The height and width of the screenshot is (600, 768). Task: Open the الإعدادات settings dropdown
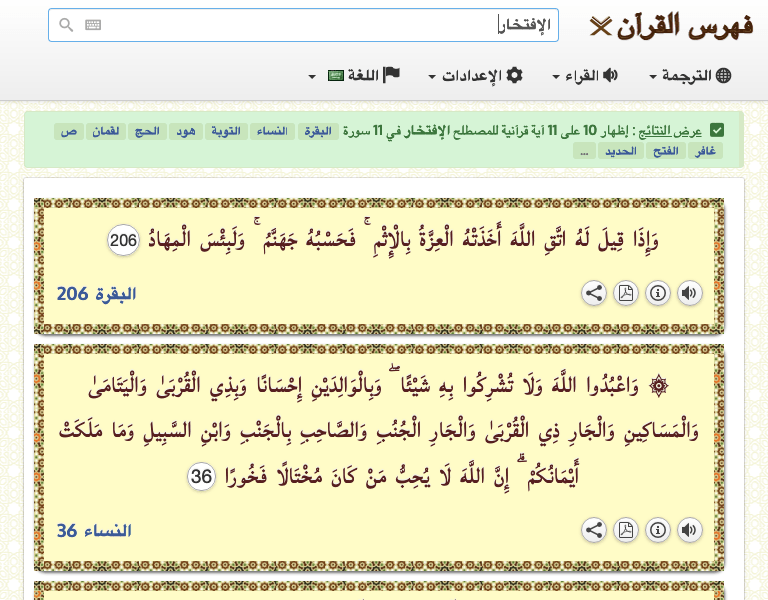click(x=476, y=75)
